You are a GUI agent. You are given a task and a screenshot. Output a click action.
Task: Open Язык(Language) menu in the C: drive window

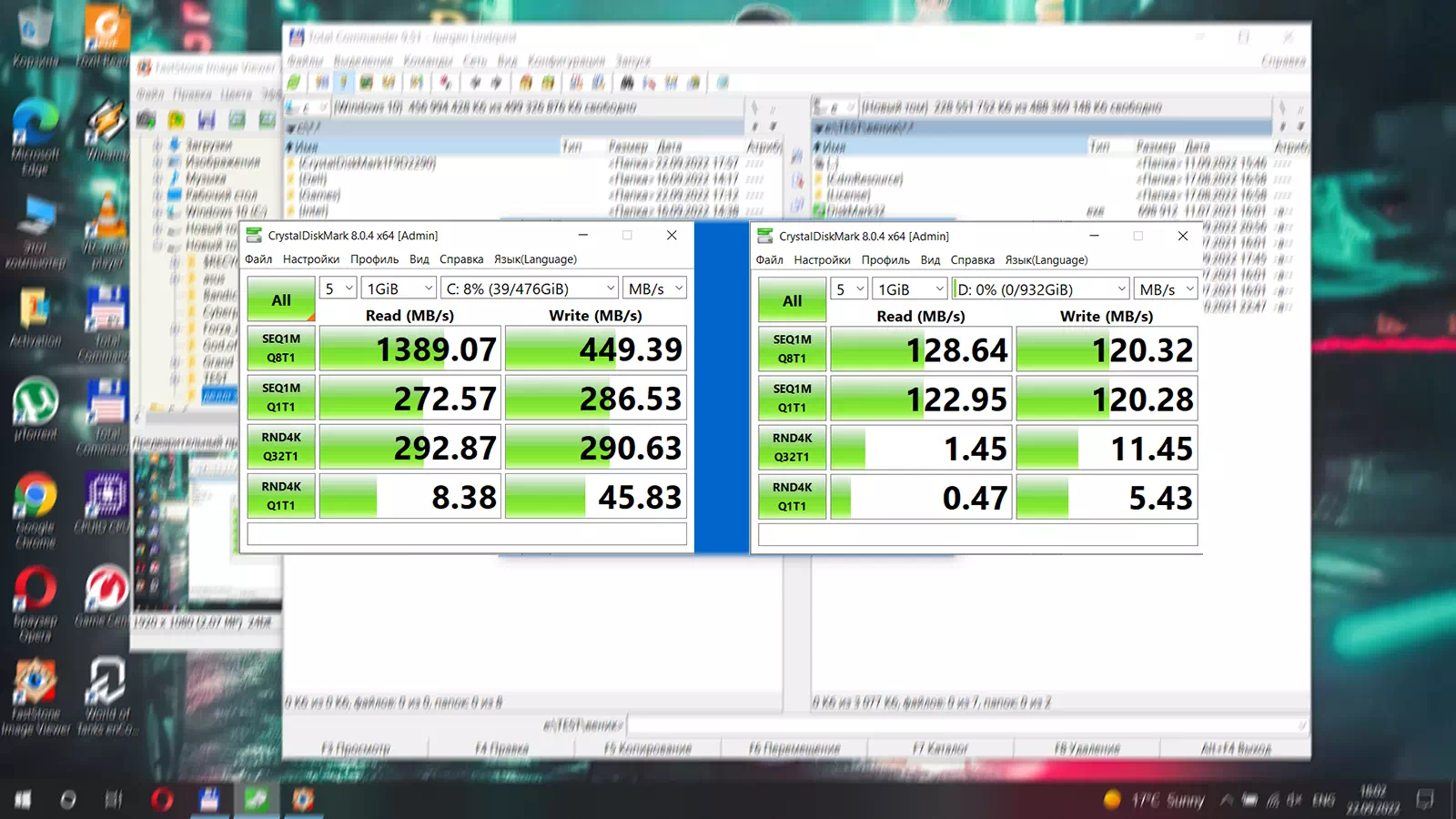[x=535, y=259]
